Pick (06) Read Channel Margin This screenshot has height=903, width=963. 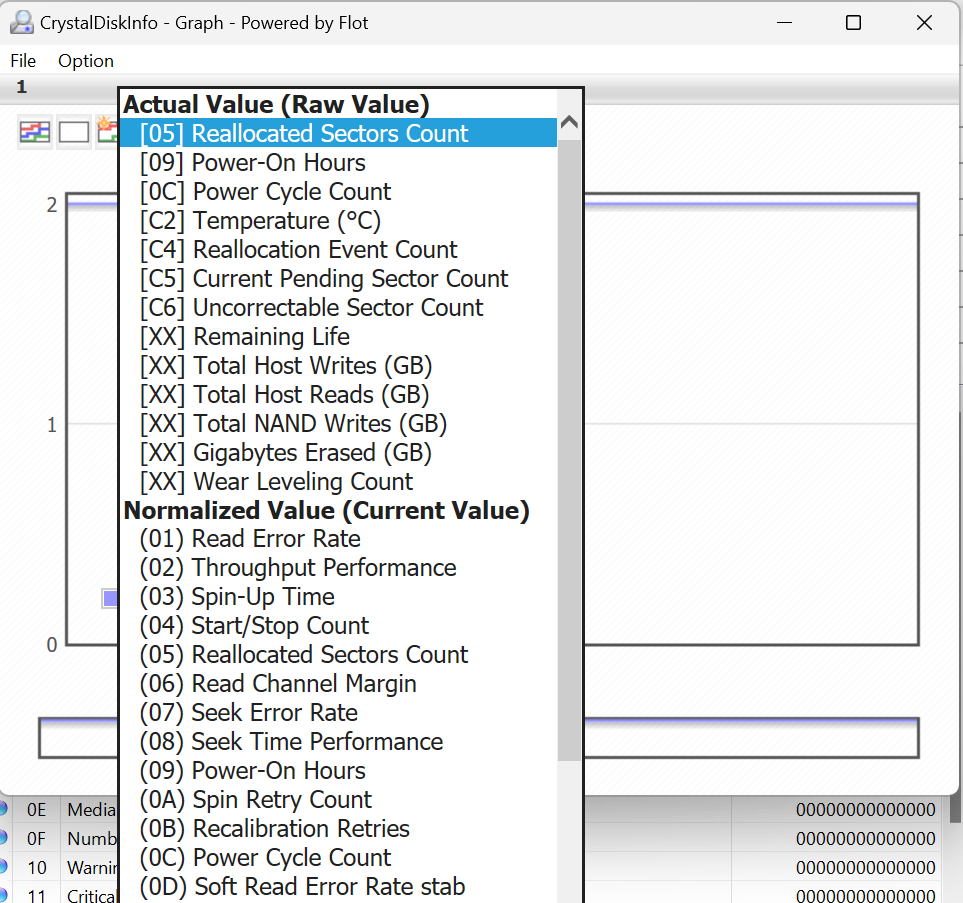[x=338, y=684]
